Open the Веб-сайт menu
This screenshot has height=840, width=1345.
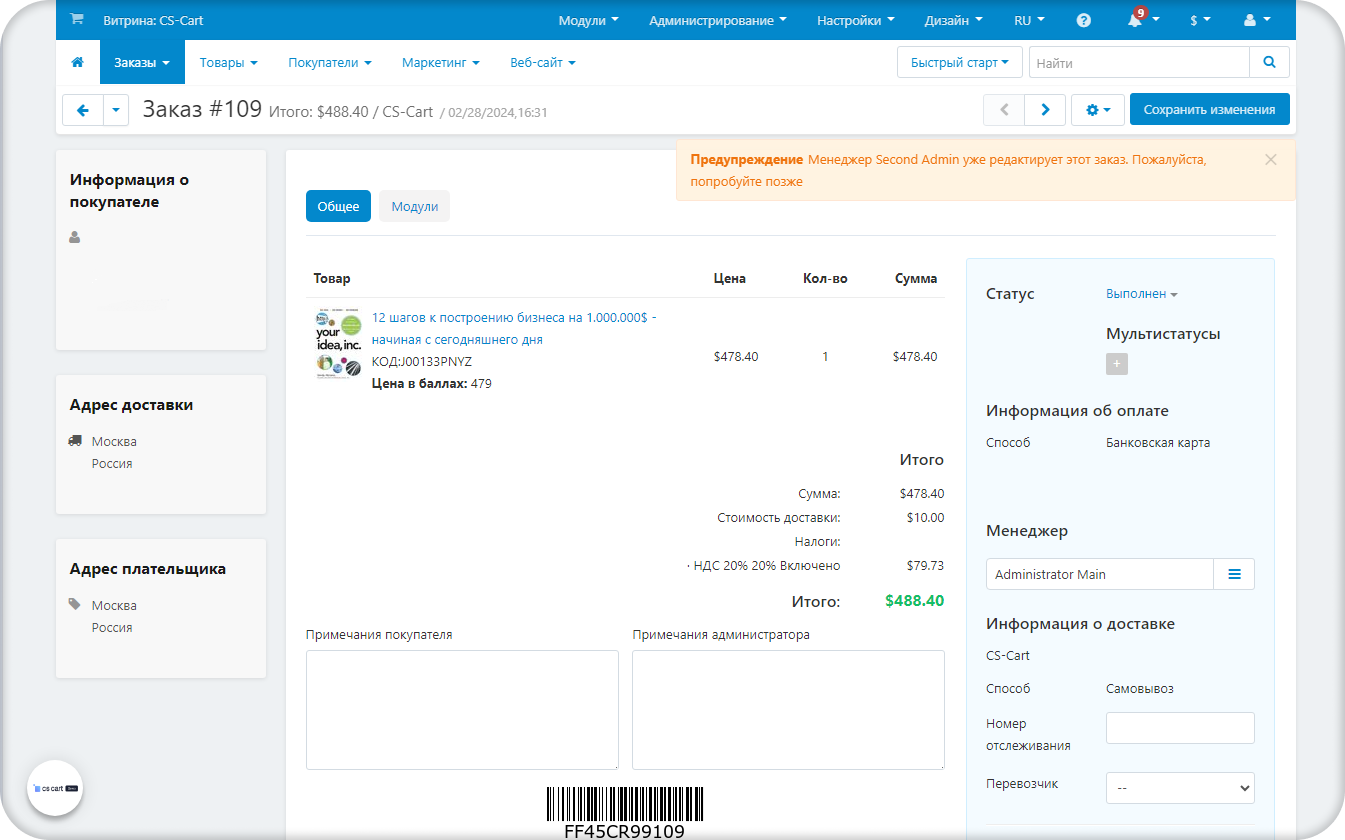coord(543,62)
